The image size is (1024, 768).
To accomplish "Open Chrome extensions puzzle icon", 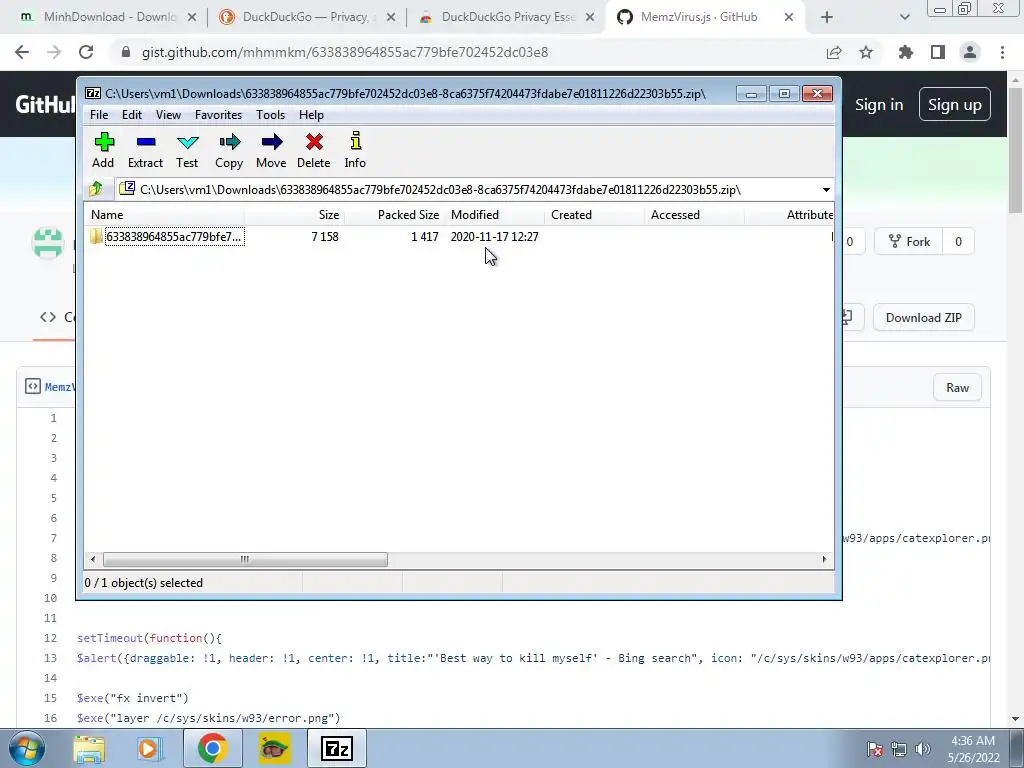I will 906,52.
